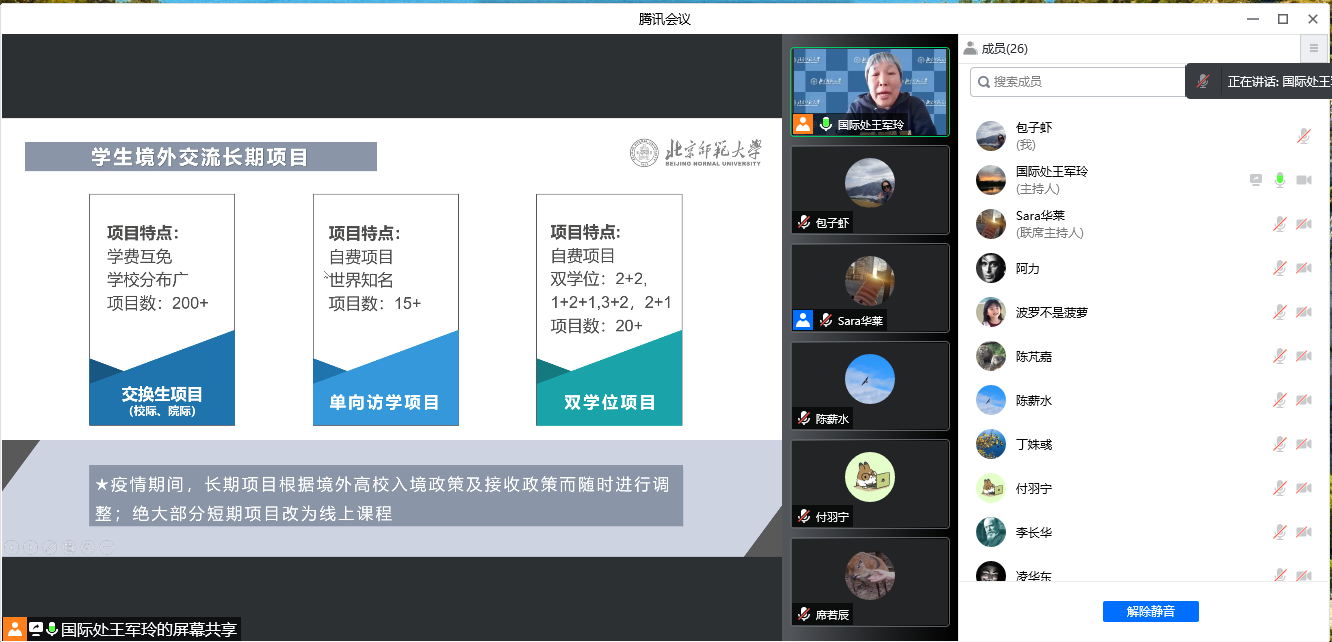The image size is (1332, 642).
Task: Click disabled camera icon for 丁姝彧
Action: 1303,444
